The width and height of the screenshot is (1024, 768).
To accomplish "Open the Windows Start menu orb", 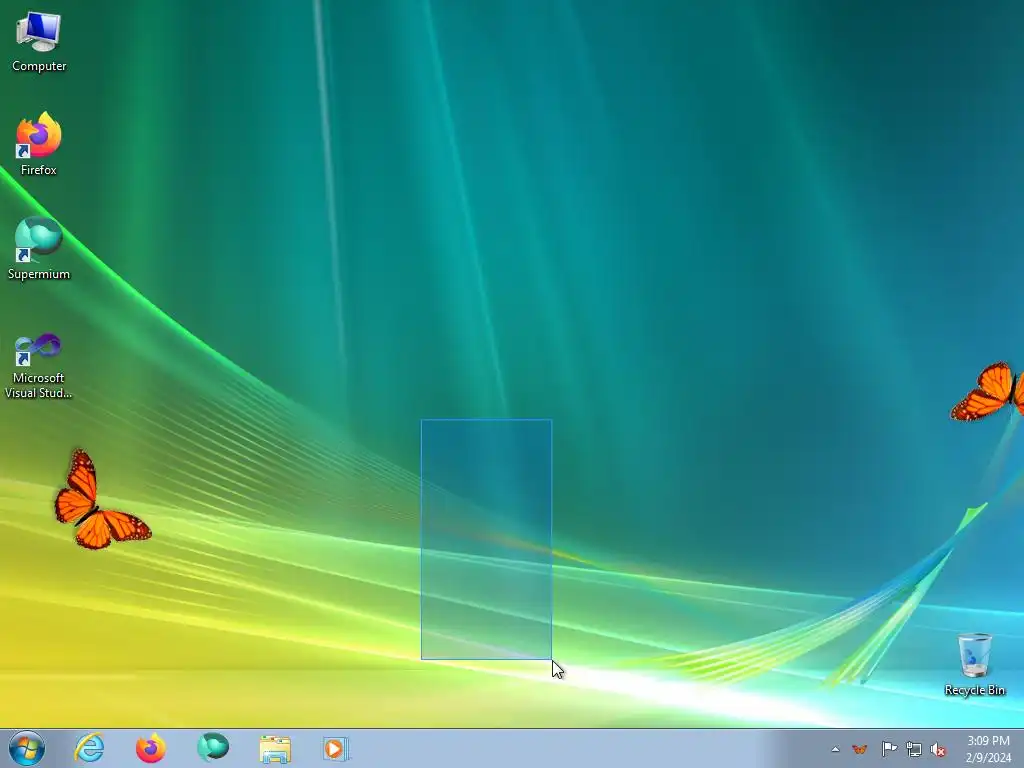I will pos(27,748).
